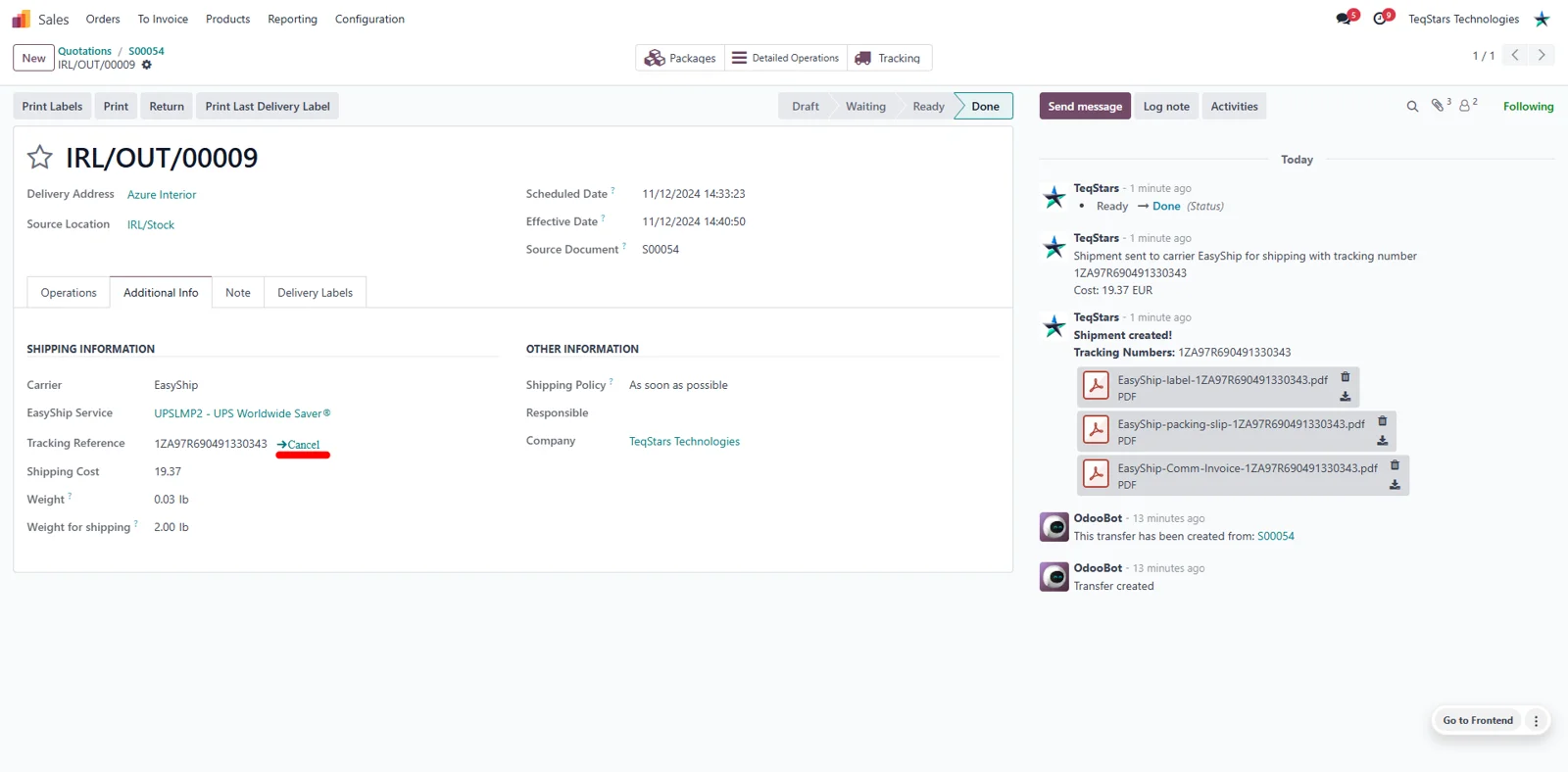Click the Return button
The width and height of the screenshot is (1568, 772).
click(167, 106)
